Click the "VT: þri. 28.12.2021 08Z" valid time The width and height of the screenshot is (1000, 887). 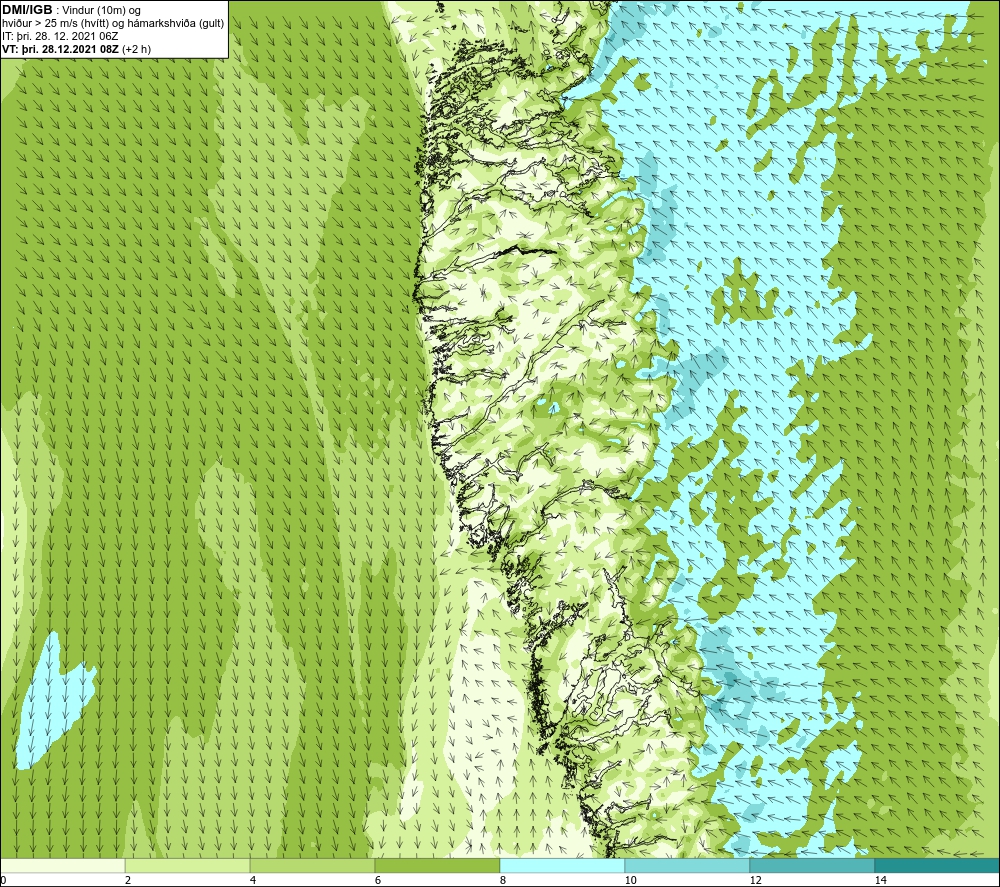pos(60,49)
